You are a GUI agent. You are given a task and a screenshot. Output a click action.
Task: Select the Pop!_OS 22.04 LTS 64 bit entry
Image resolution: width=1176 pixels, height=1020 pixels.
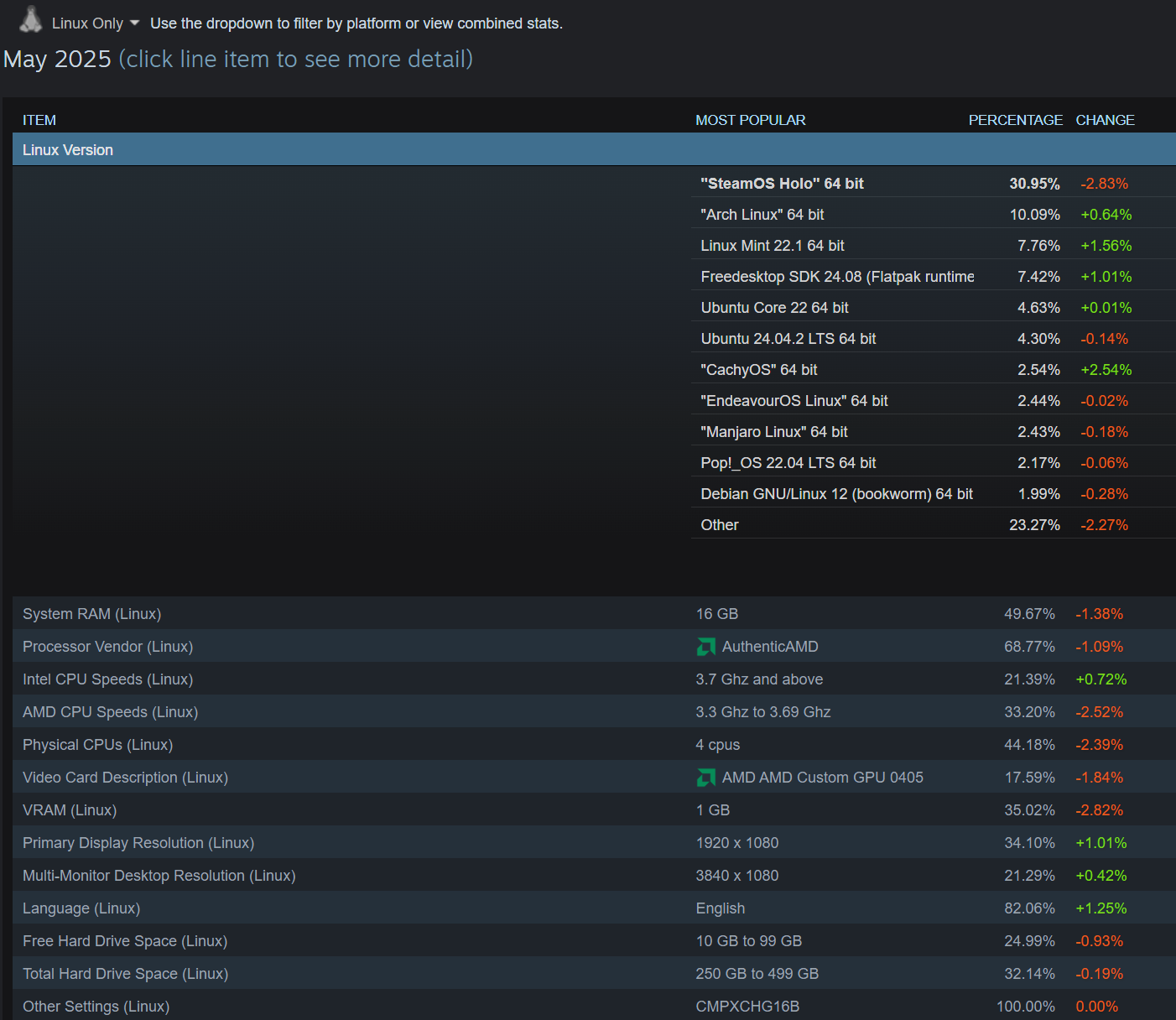[x=934, y=462]
